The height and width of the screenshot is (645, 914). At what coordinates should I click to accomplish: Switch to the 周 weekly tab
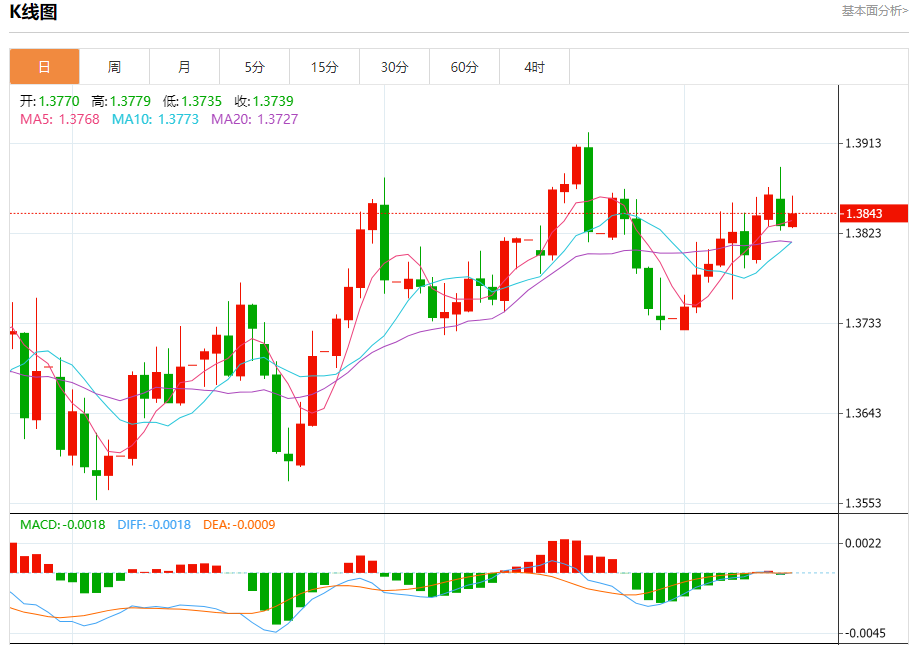point(114,67)
